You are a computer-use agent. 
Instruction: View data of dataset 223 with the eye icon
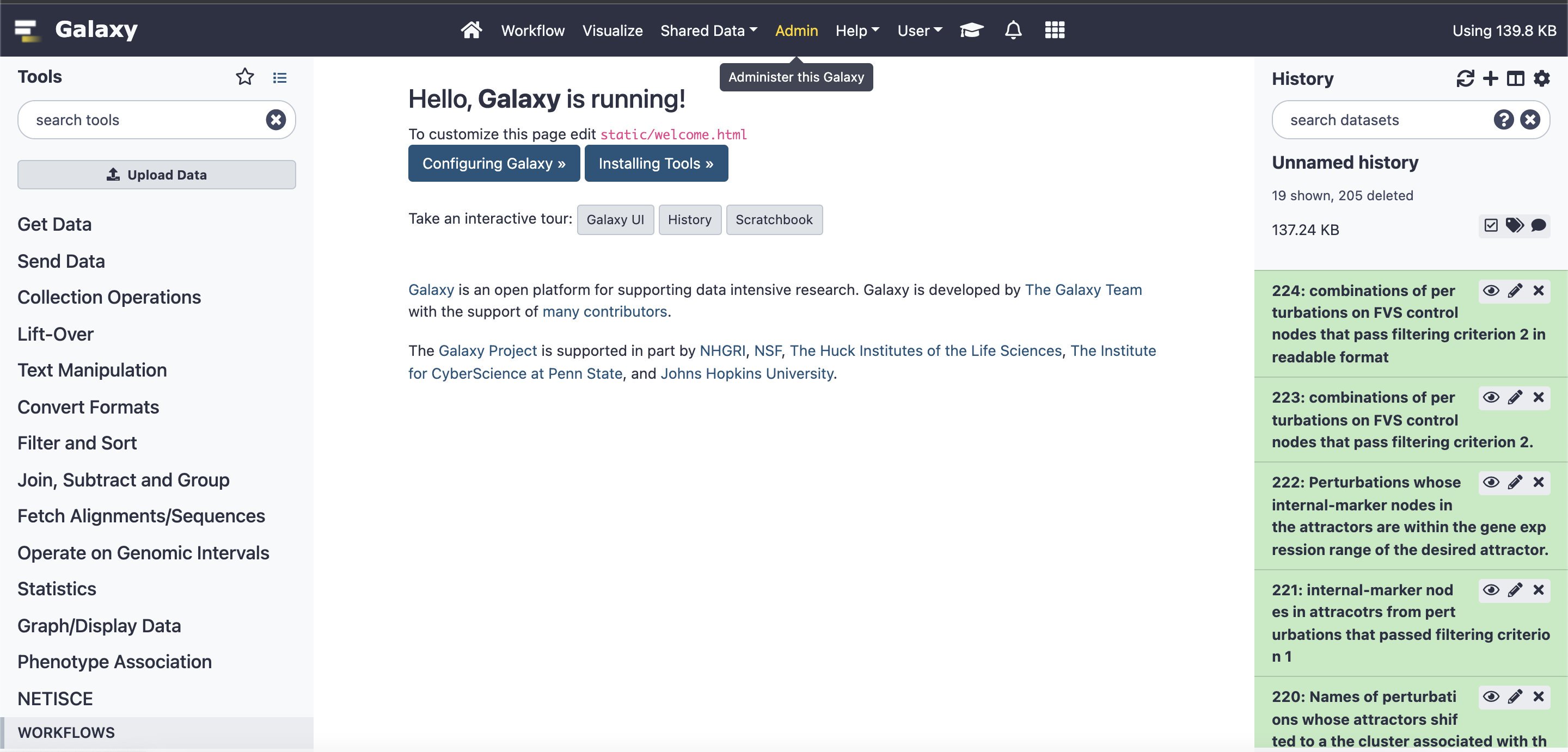pos(1491,397)
